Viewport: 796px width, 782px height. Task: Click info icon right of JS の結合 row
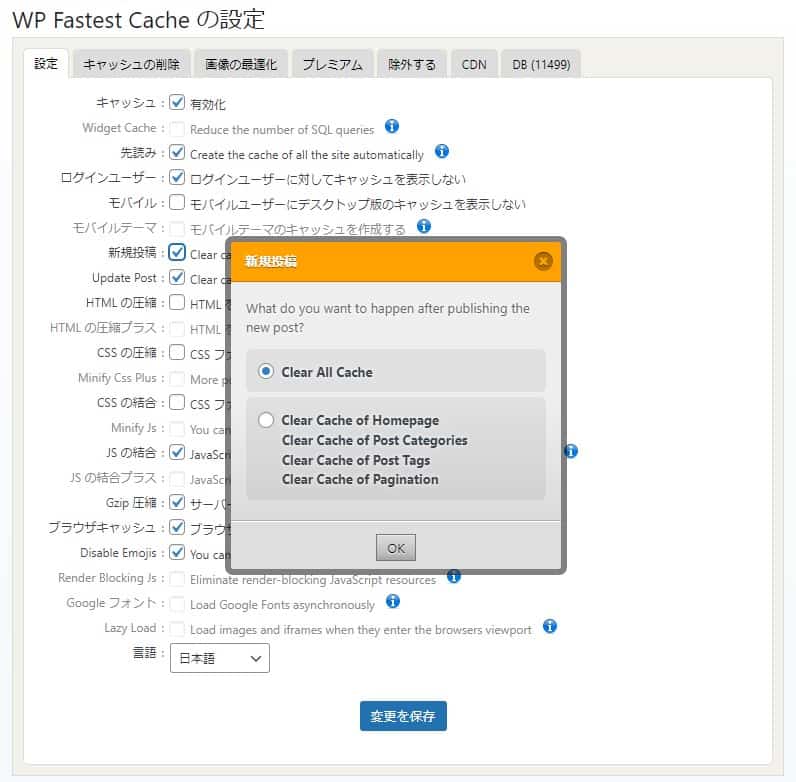tap(570, 451)
